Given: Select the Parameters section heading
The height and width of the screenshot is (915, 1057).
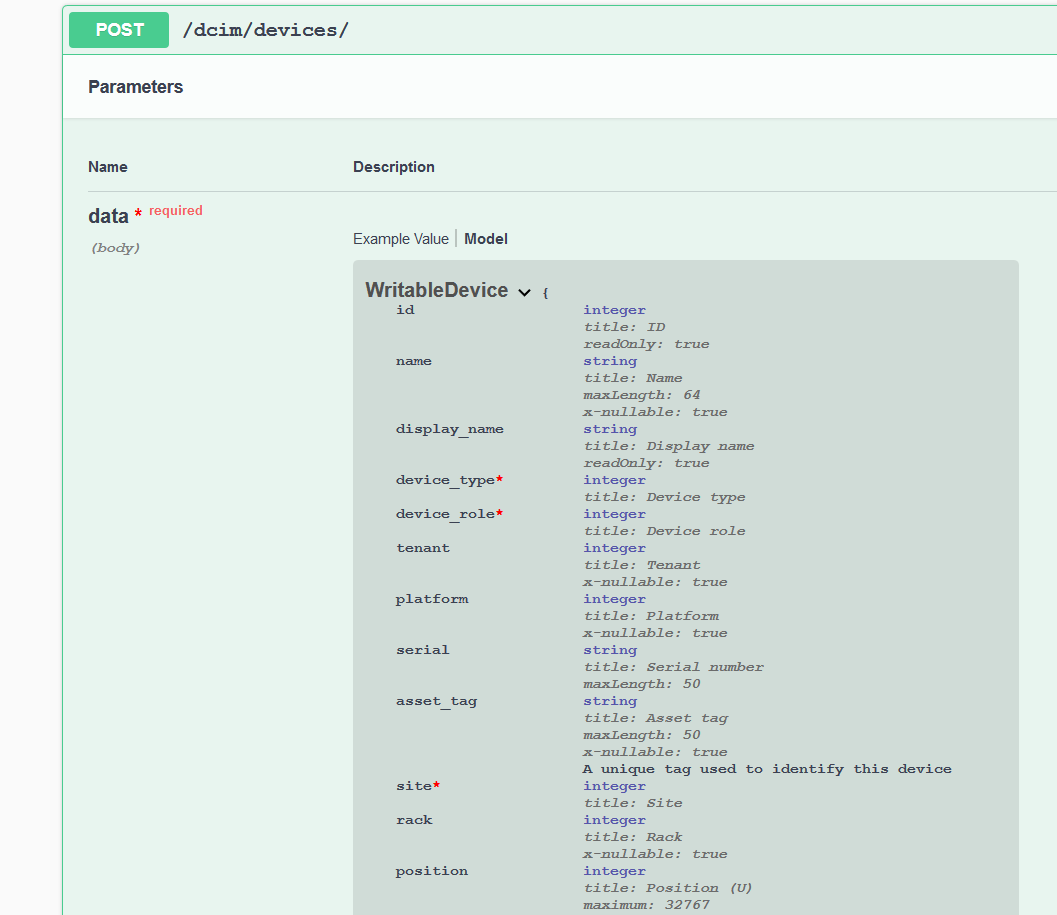Looking at the screenshot, I should [x=135, y=87].
